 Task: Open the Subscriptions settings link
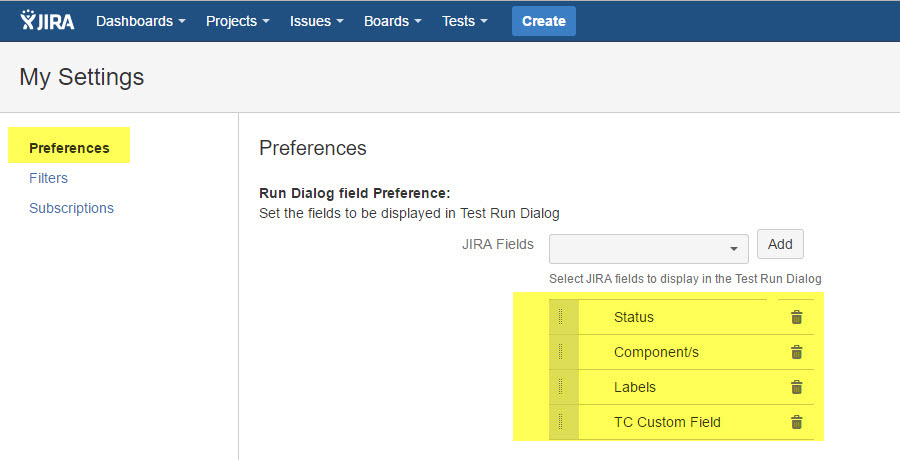(x=71, y=208)
